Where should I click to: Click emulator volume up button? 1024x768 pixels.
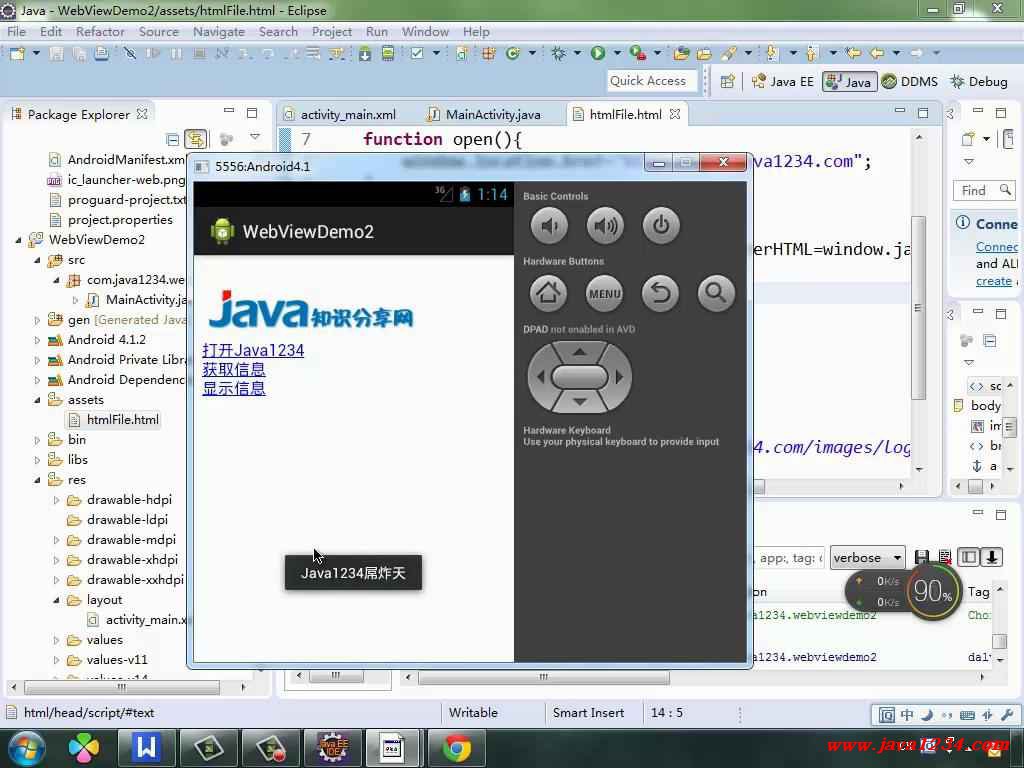click(605, 226)
